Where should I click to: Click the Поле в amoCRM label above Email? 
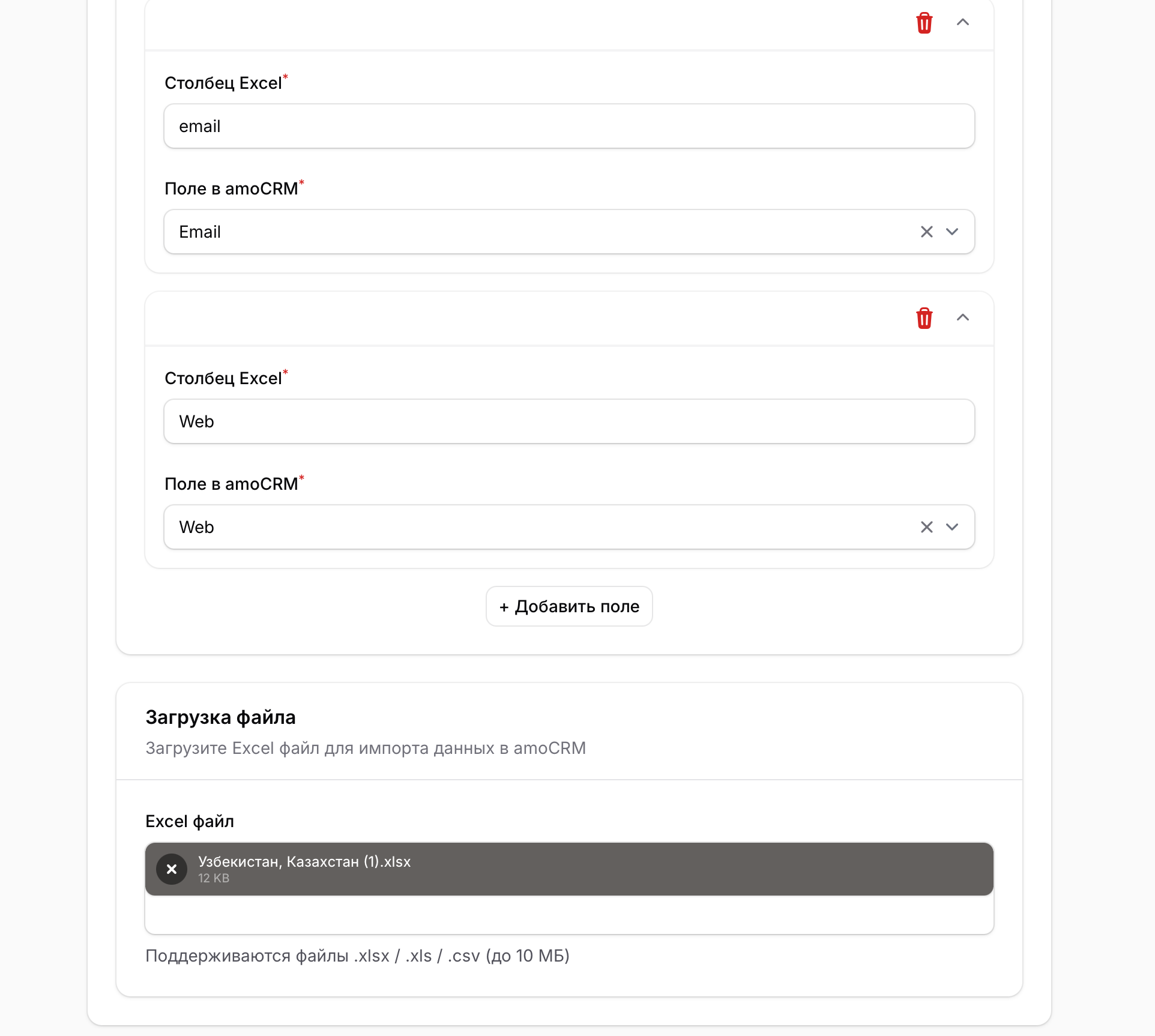[x=231, y=188]
